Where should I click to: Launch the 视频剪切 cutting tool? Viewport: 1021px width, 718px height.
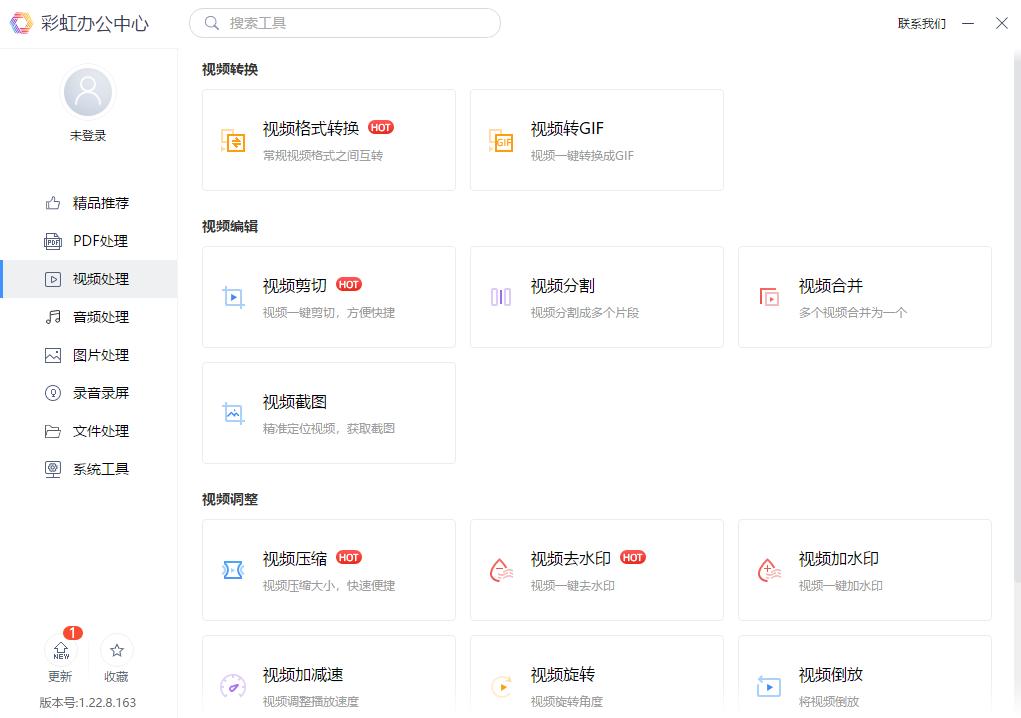click(328, 297)
